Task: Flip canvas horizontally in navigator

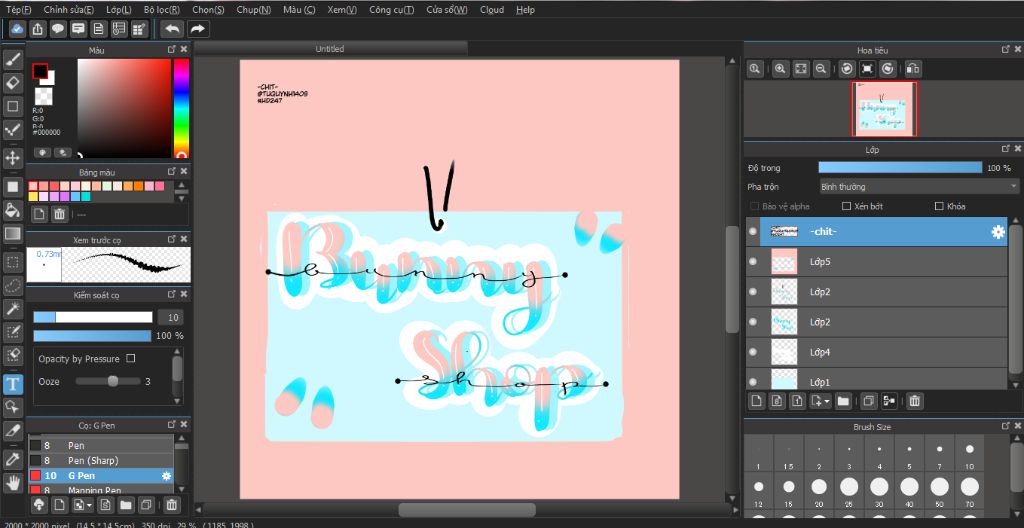Action: pos(913,68)
